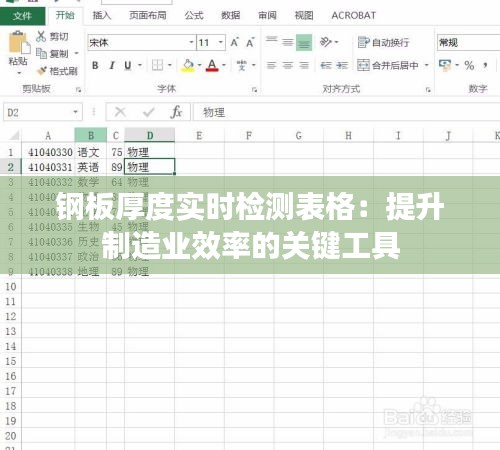Viewport: 500px width, 450px height.
Task: Open the merge and center dropdown arrow
Action: (x=426, y=65)
